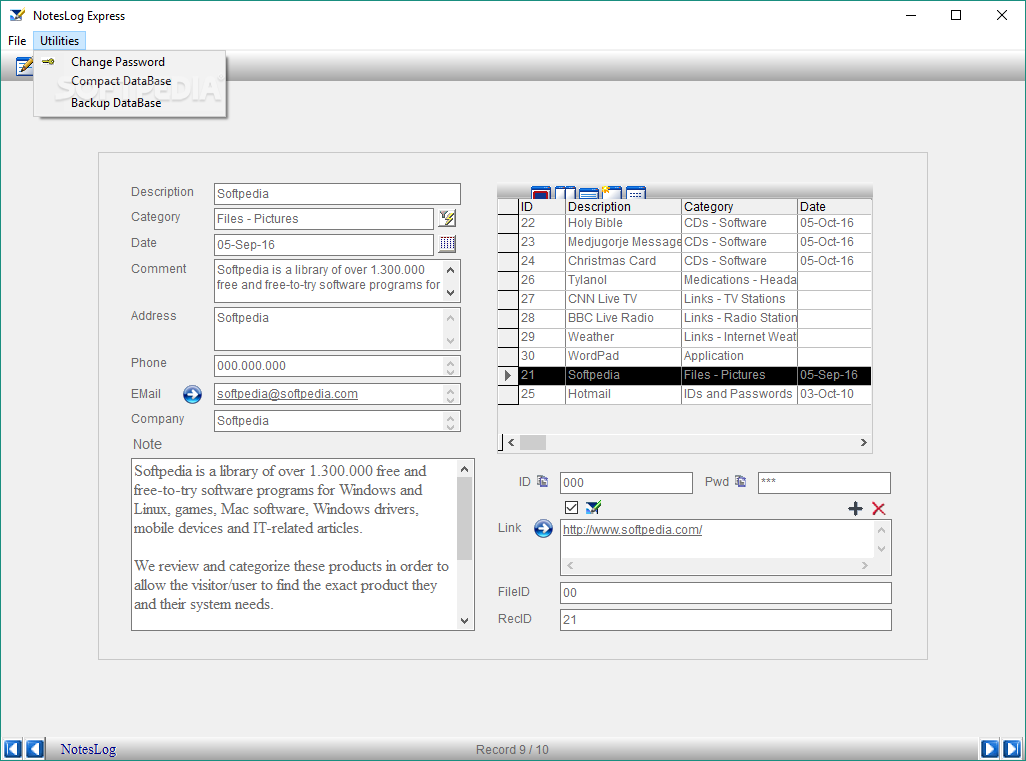The height and width of the screenshot is (761, 1026).
Task: Click the Description input field
Action: point(337,194)
